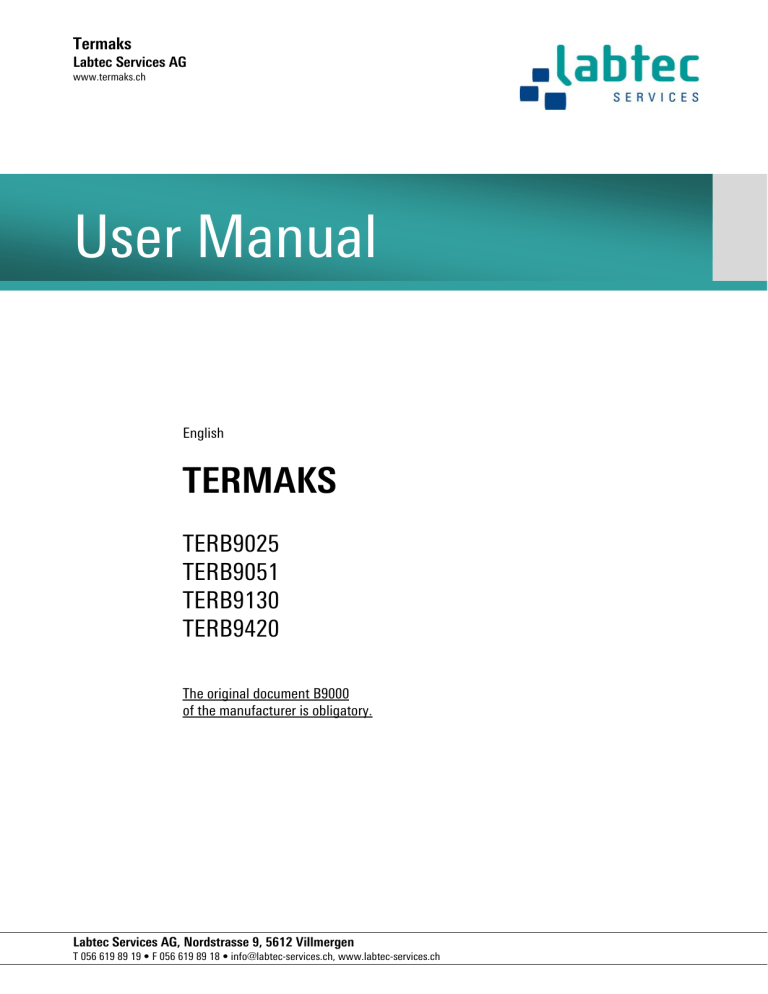Select footer address "Nordstrasse 9, 5612 Villmergen"

coord(268,942)
